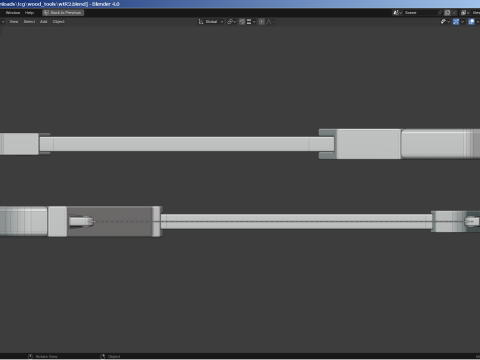Open the Window menu
480x360 pixels.
coord(13,13)
